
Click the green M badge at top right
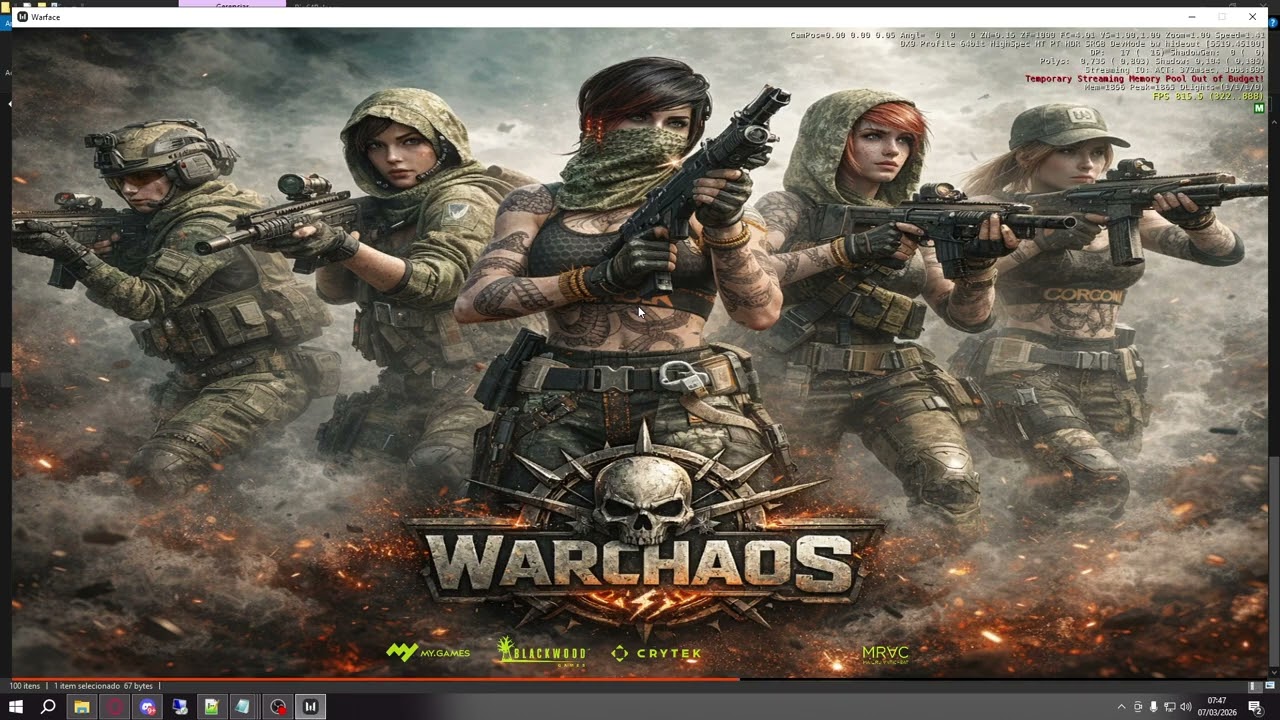1259,108
